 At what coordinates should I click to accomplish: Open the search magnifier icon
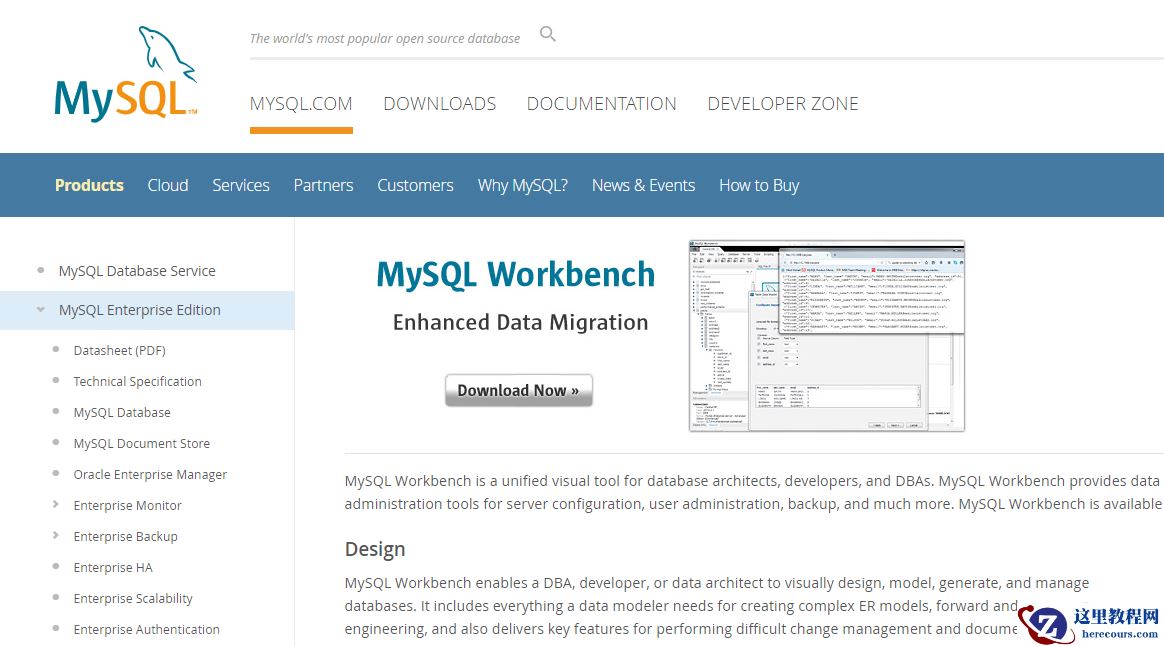[x=548, y=34]
